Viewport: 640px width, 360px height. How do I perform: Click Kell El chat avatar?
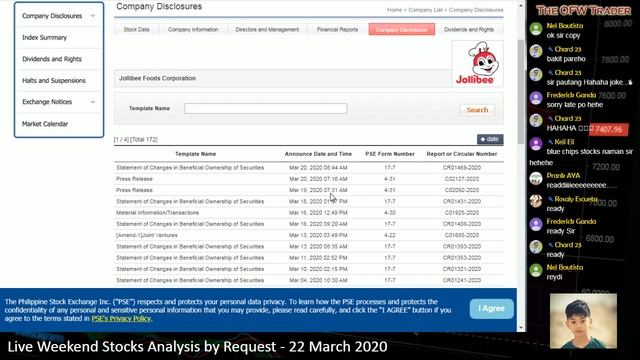[x=536, y=144]
